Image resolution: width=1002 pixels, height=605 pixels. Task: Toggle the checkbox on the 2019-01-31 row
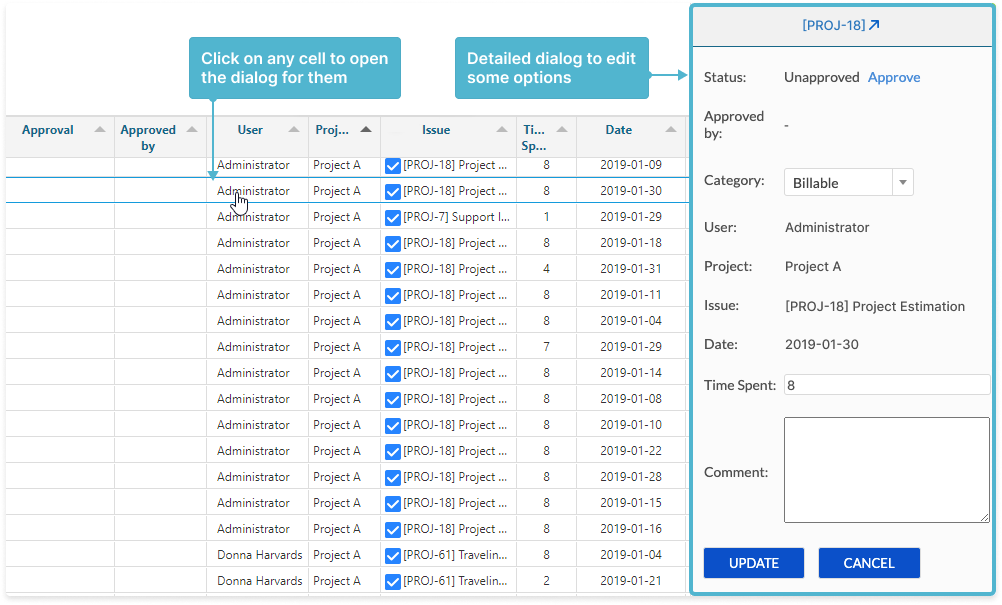[x=393, y=270]
